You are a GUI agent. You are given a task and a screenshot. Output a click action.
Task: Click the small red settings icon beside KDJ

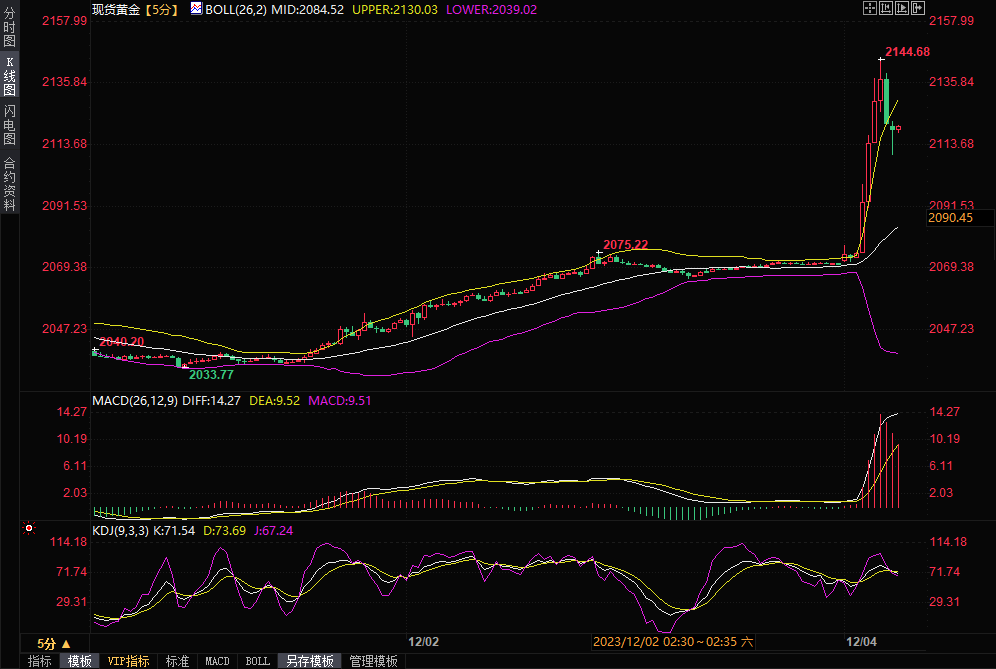[x=28, y=528]
